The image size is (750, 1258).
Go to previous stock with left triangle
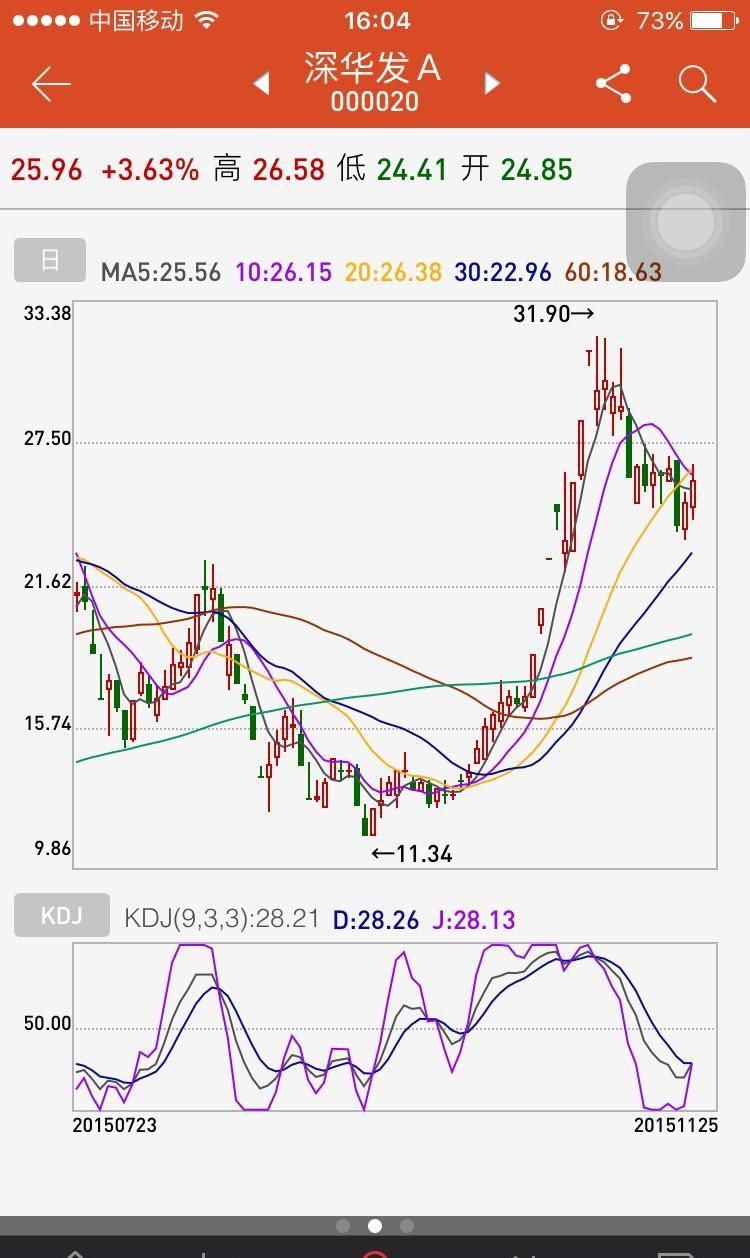click(x=262, y=84)
